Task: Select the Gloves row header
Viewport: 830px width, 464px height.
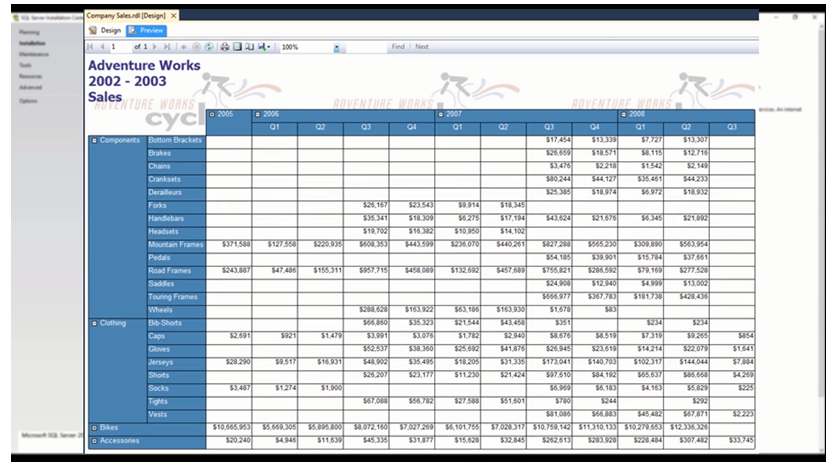Action: [176, 349]
